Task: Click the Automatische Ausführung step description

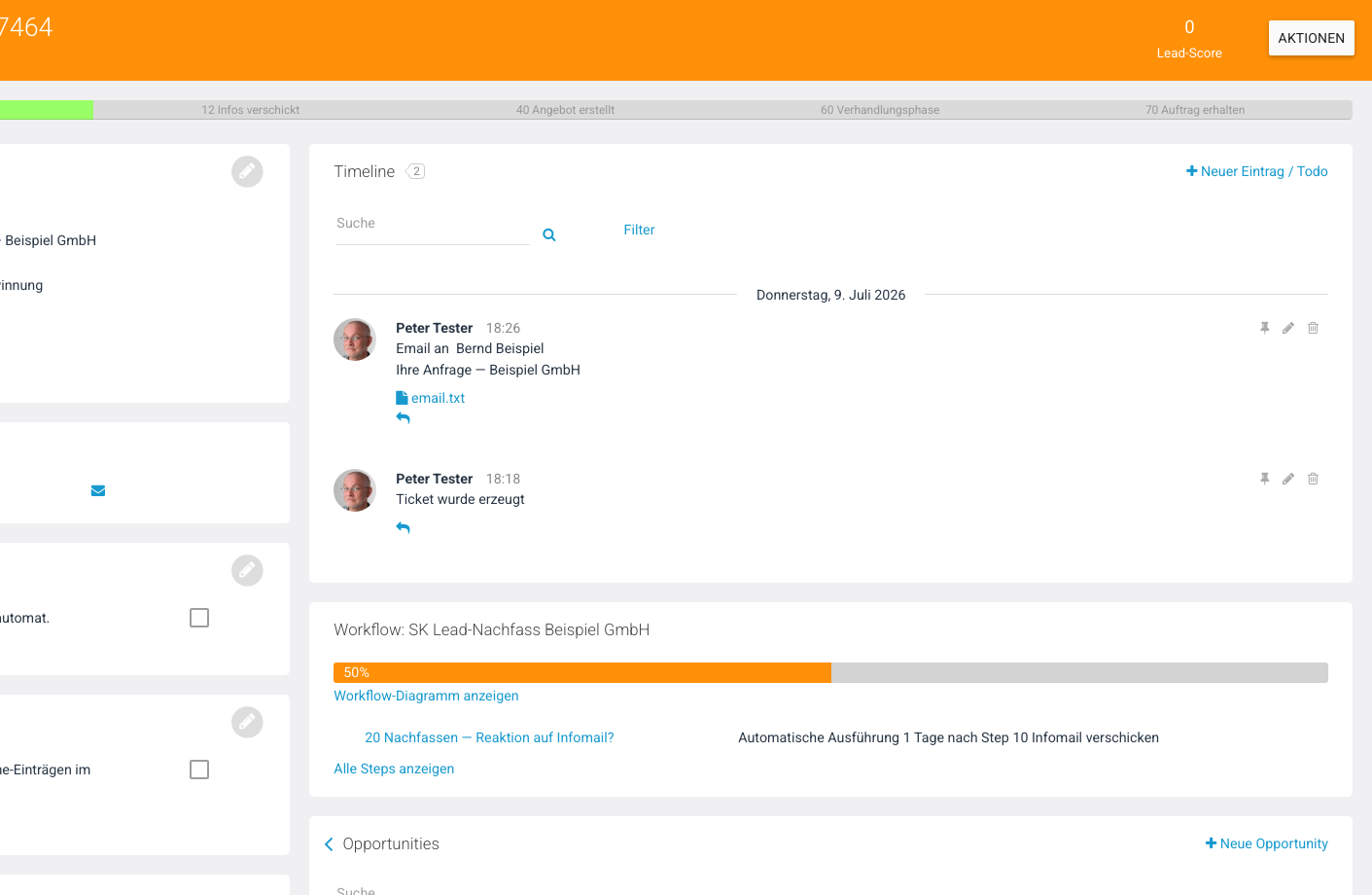Action: pos(948,737)
